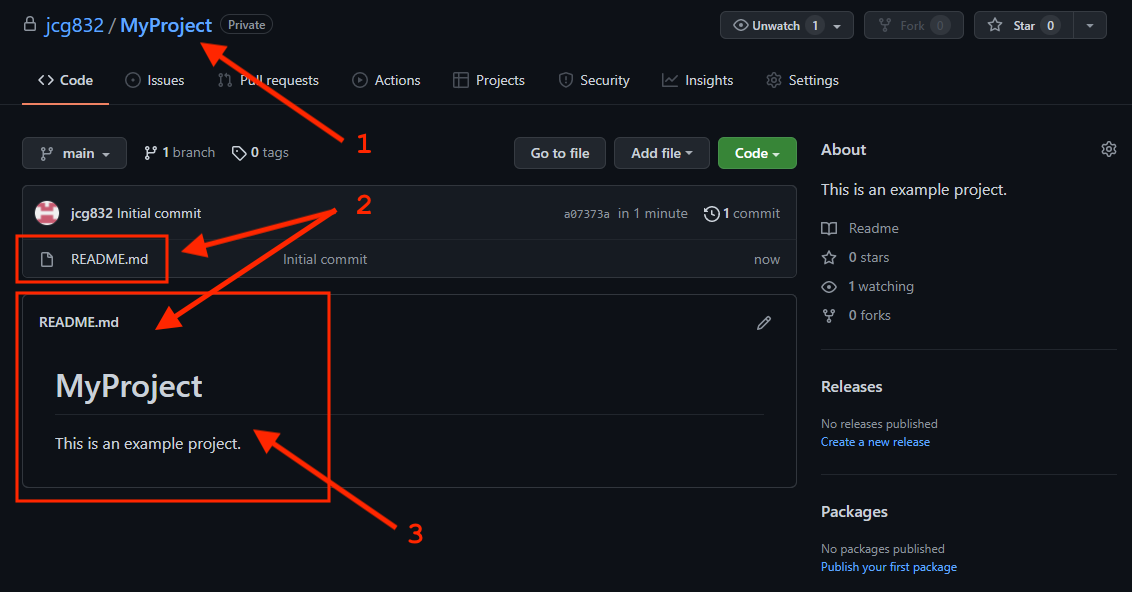Open the README.md file in the list

109,259
